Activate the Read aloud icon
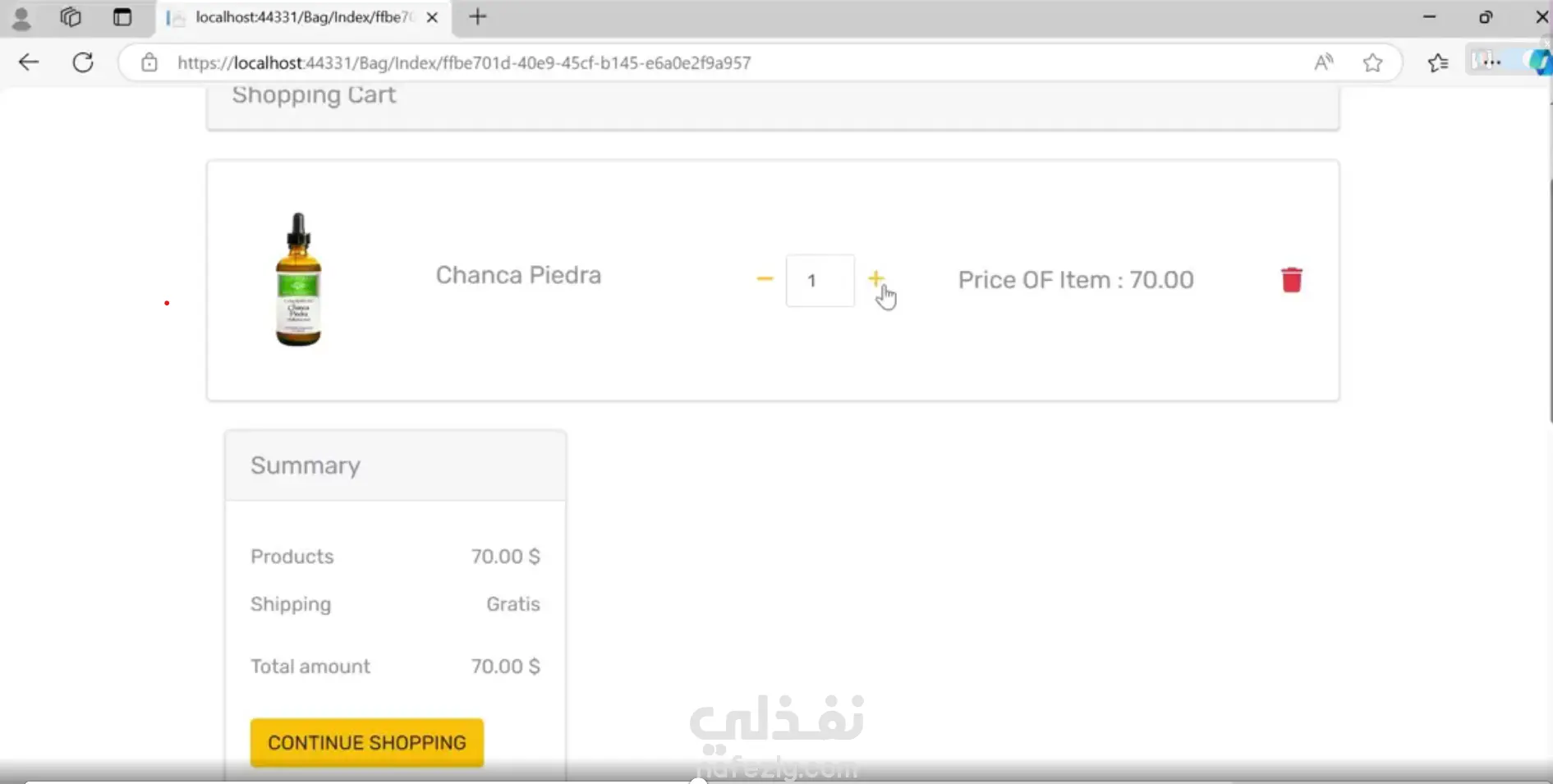This screenshot has height=784, width=1553. (1323, 62)
